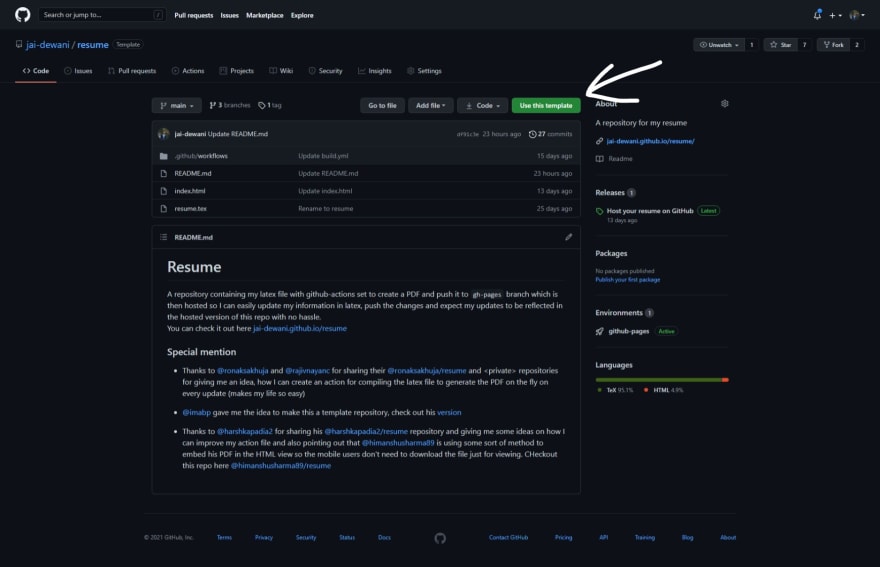The image size is (880, 567).
Task: Open the notifications bell
Action: (x=817, y=15)
